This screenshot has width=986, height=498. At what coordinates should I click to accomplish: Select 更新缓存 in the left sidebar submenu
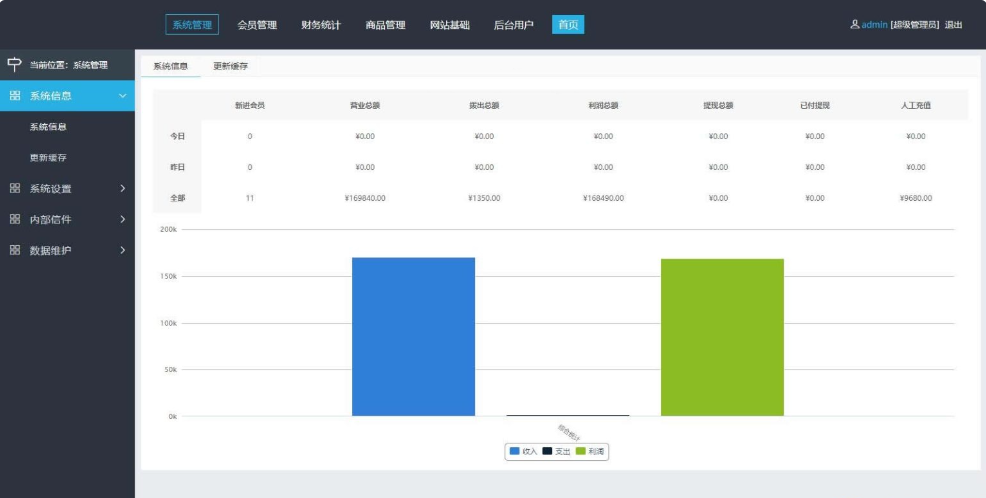pos(48,158)
